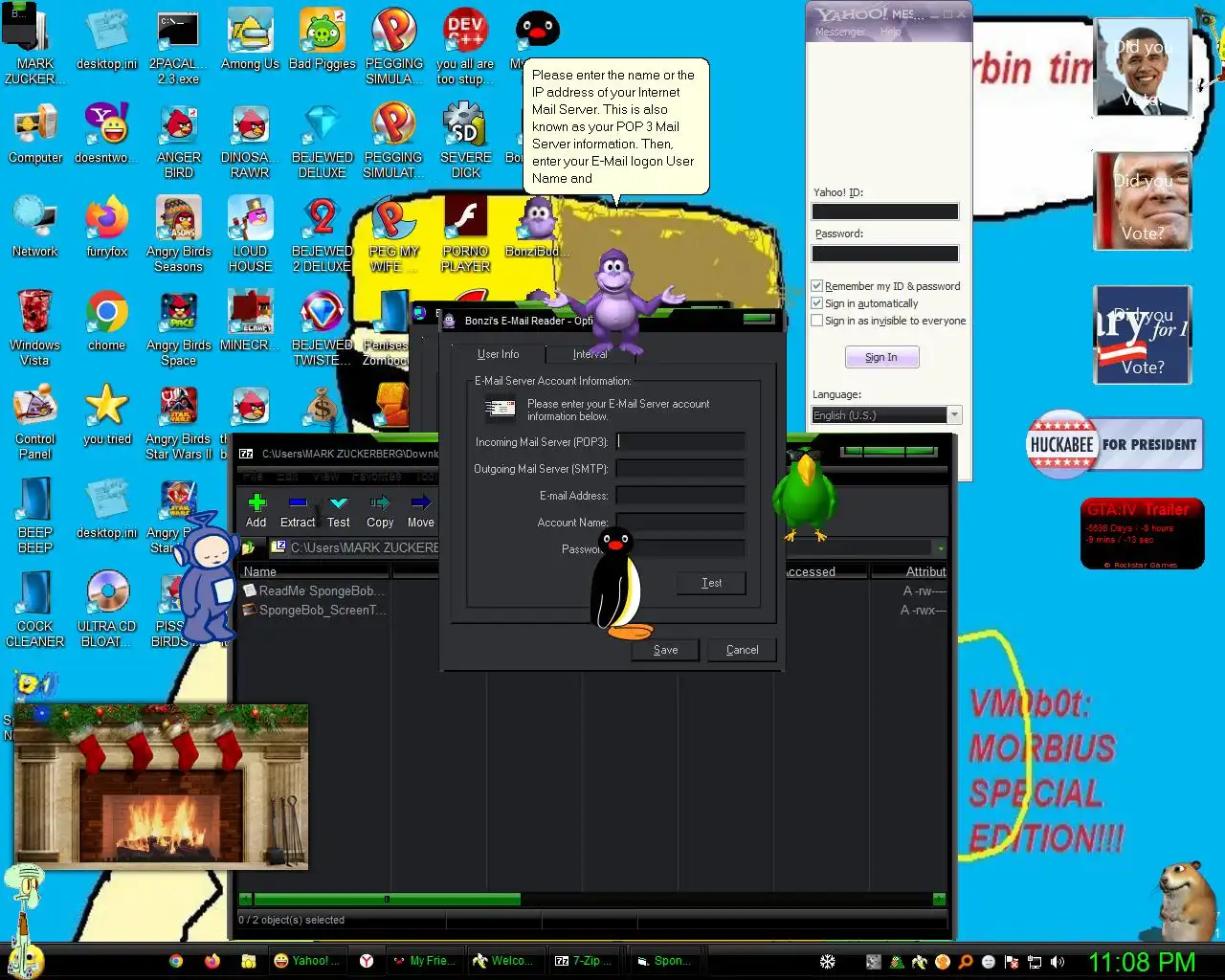Open the Messenger menu in Yahoo Messenger
The image size is (1225, 980).
point(839,33)
